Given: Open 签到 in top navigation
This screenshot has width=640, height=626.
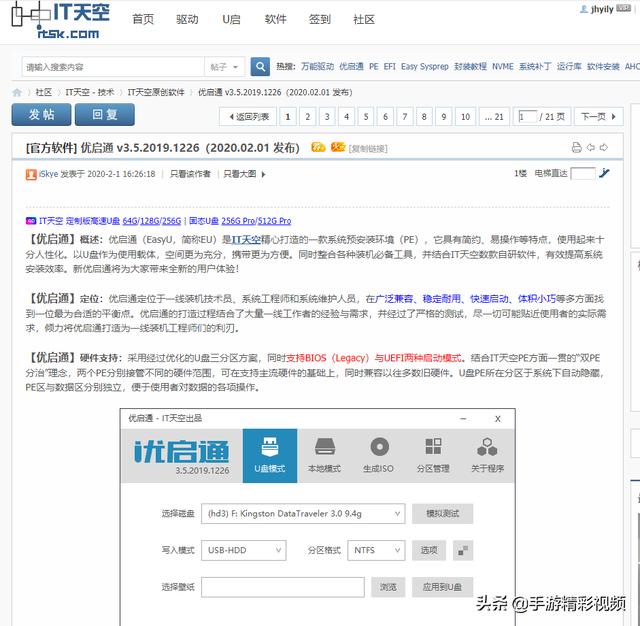Looking at the screenshot, I should [x=320, y=19].
